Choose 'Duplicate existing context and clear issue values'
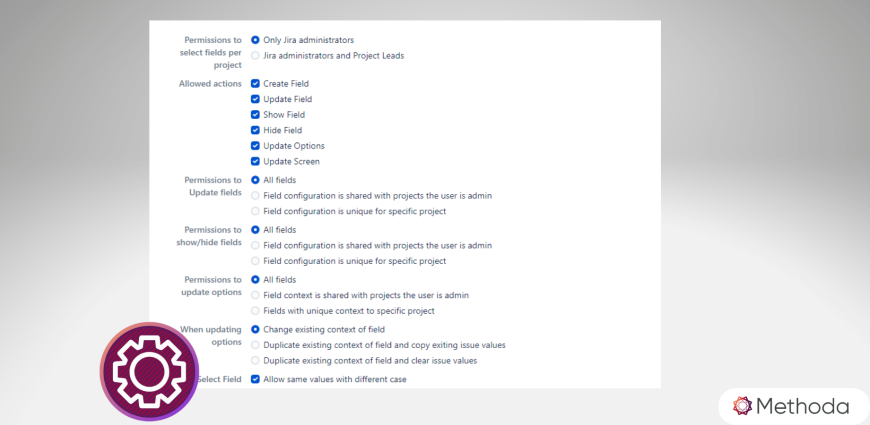870x425 pixels. point(256,360)
